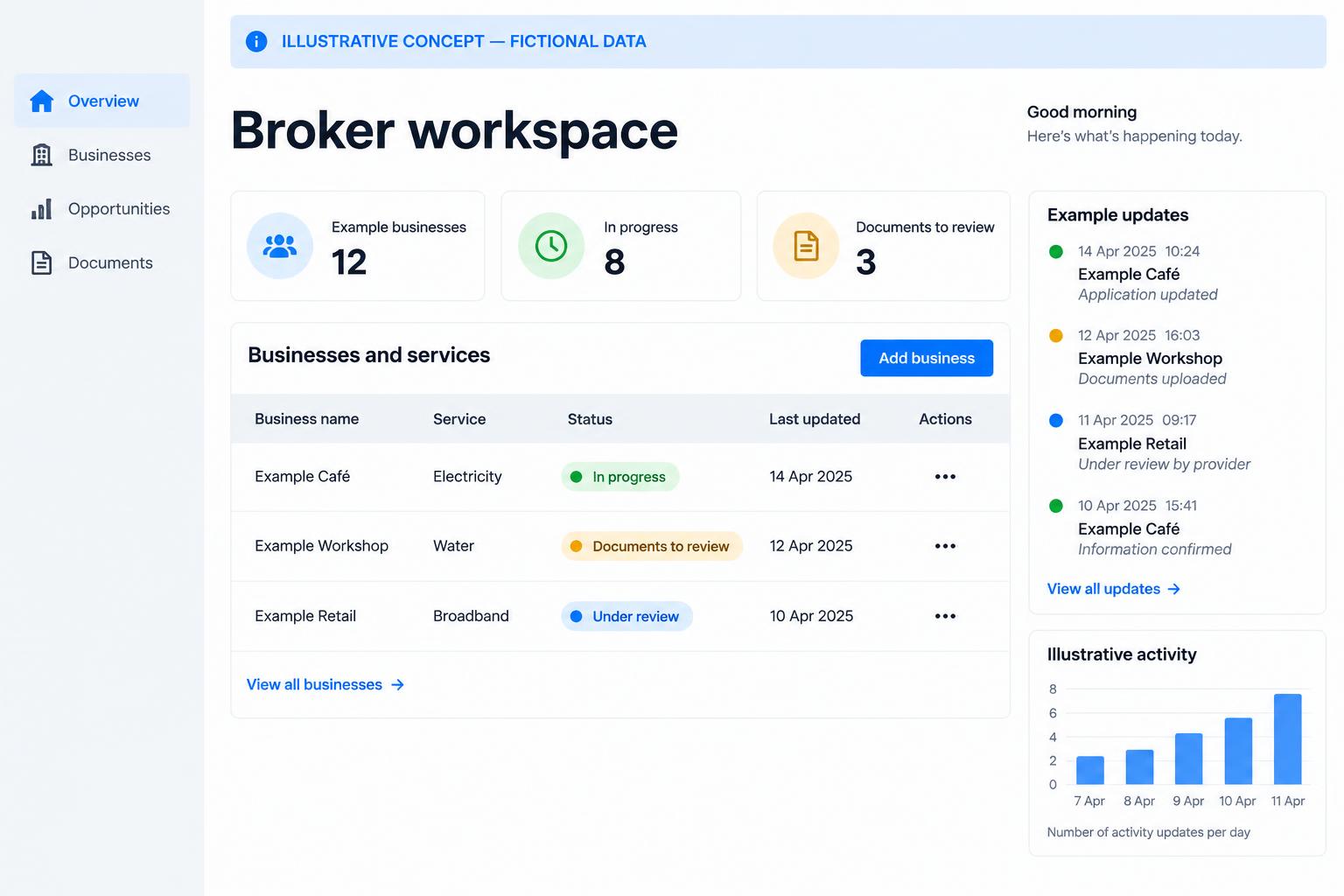The width and height of the screenshot is (1344, 896).
Task: Click the Under review status badge
Action: click(x=626, y=616)
